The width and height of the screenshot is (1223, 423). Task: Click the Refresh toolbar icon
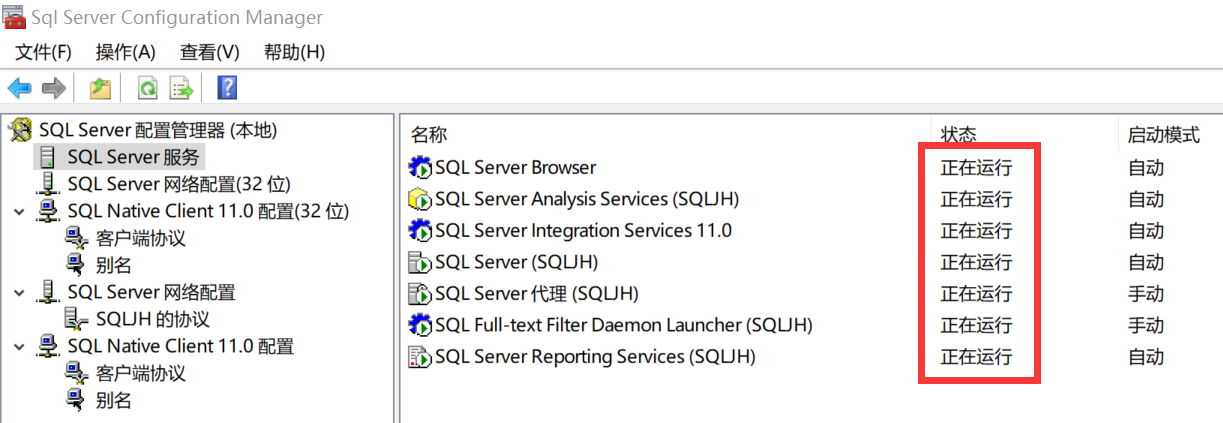(x=148, y=88)
